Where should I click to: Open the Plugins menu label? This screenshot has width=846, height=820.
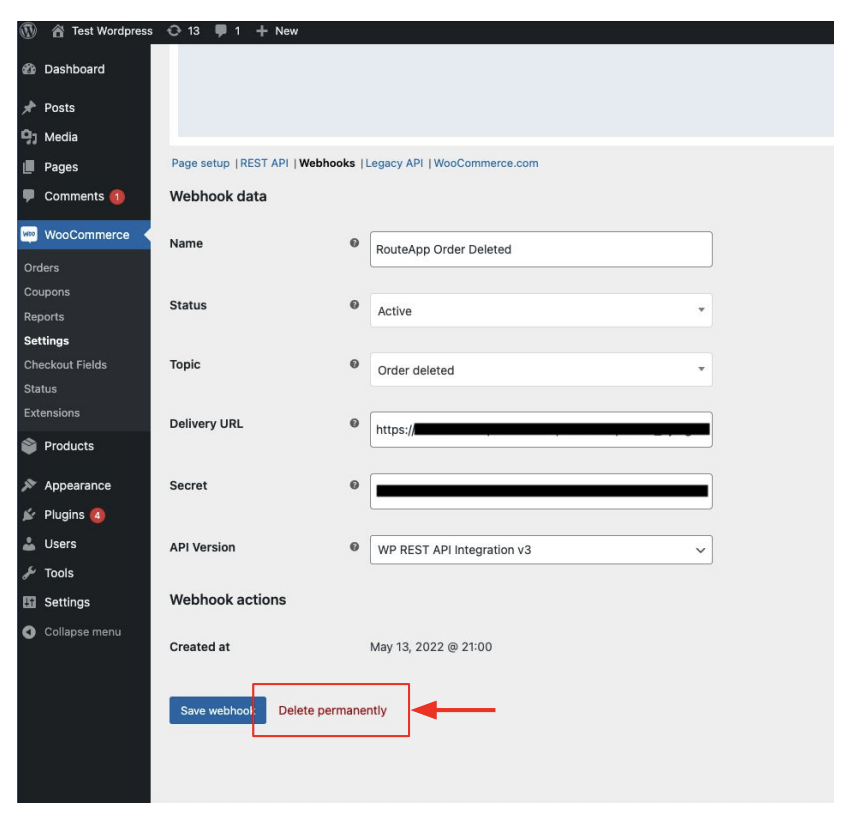coord(64,515)
